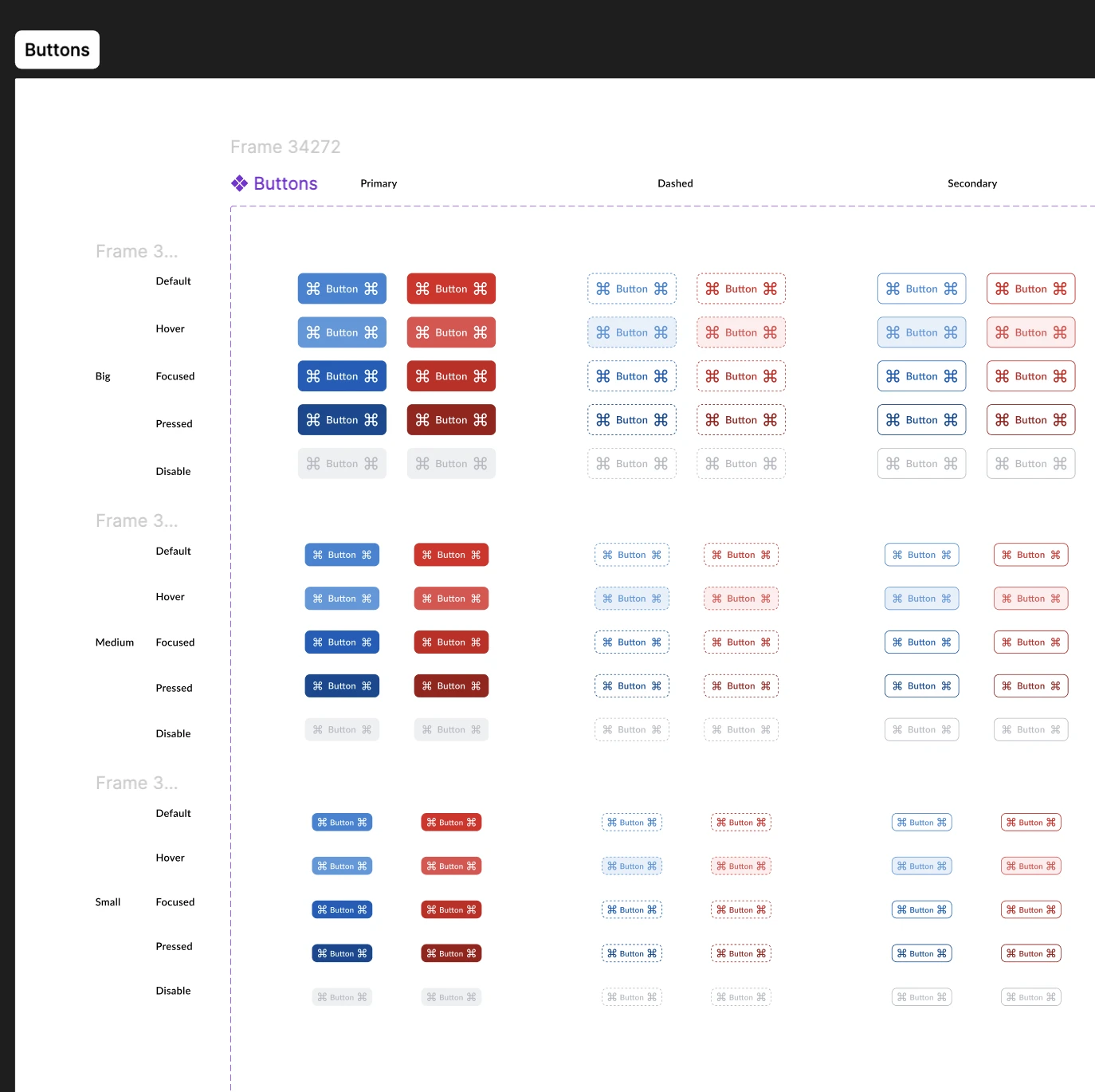Click the Big Focused blue Secondary button
Image resolution: width=1095 pixels, height=1092 pixels.
[x=922, y=376]
